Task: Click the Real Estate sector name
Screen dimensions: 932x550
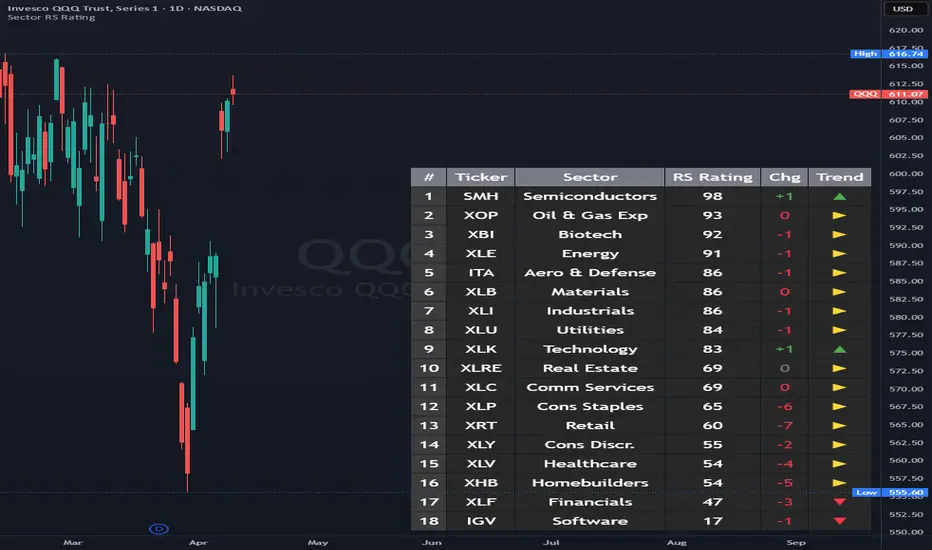Action: coord(590,368)
